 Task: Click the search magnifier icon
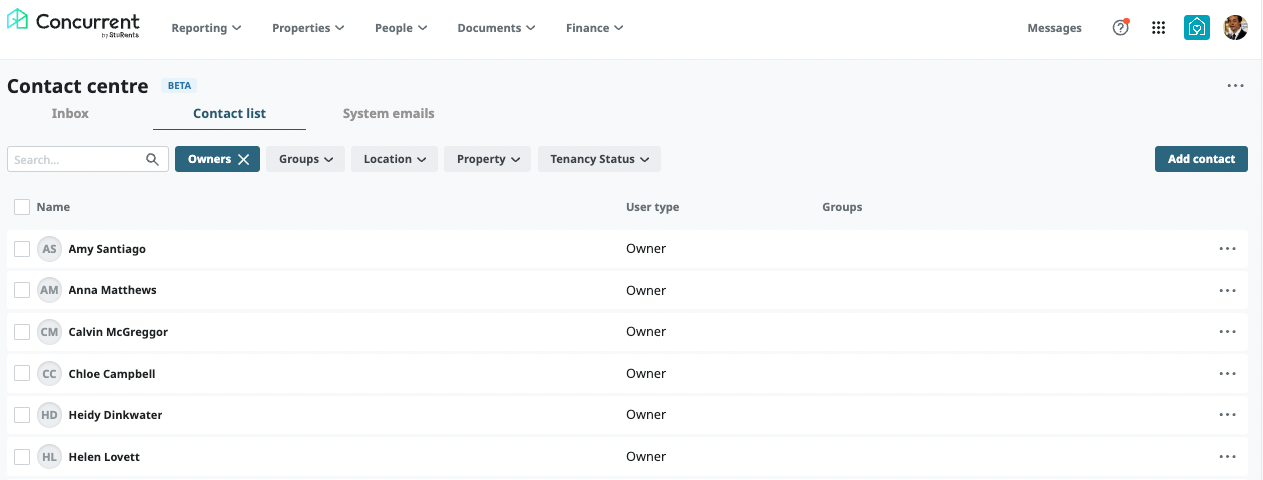tap(152, 159)
